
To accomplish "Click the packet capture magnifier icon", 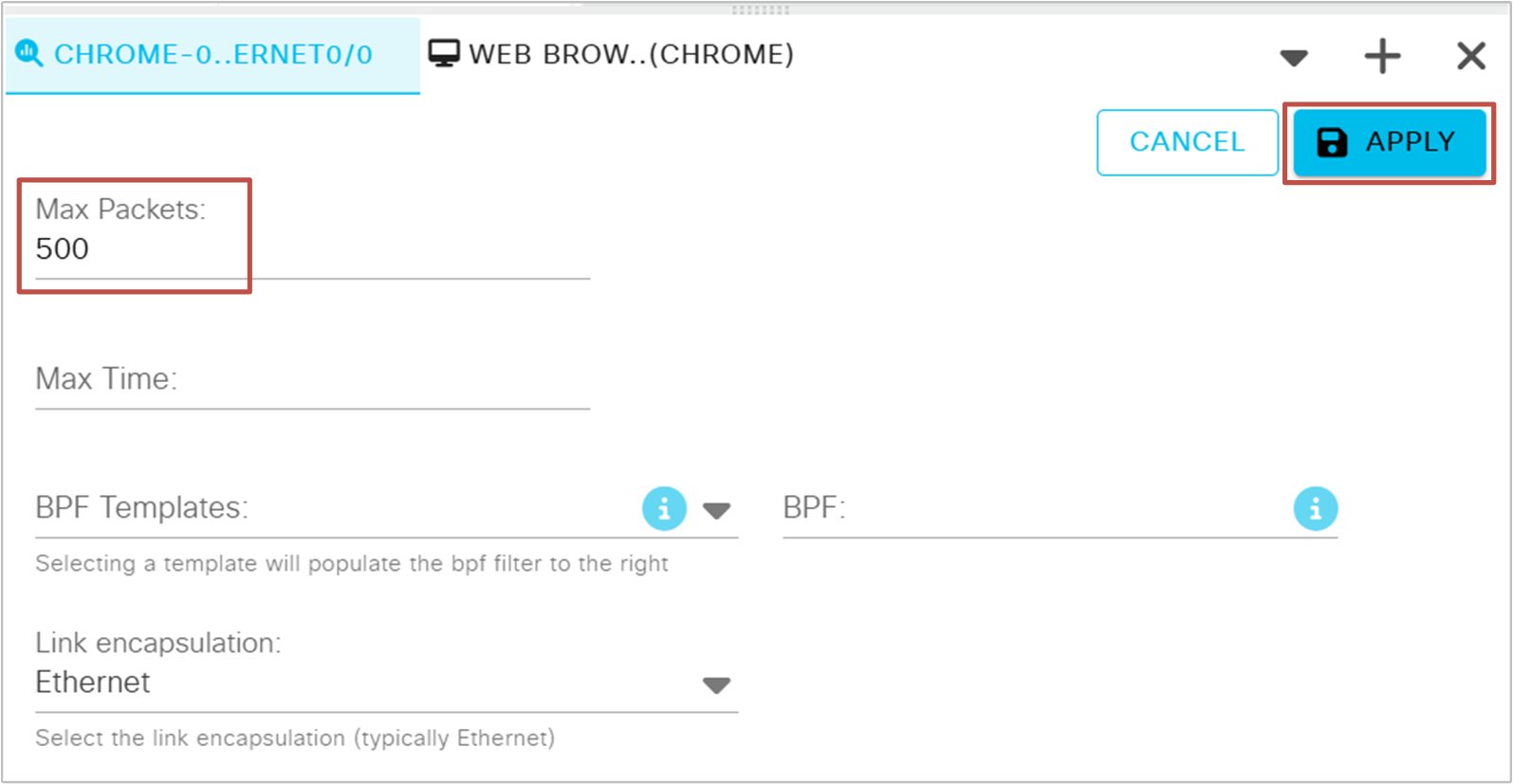I will [x=29, y=53].
